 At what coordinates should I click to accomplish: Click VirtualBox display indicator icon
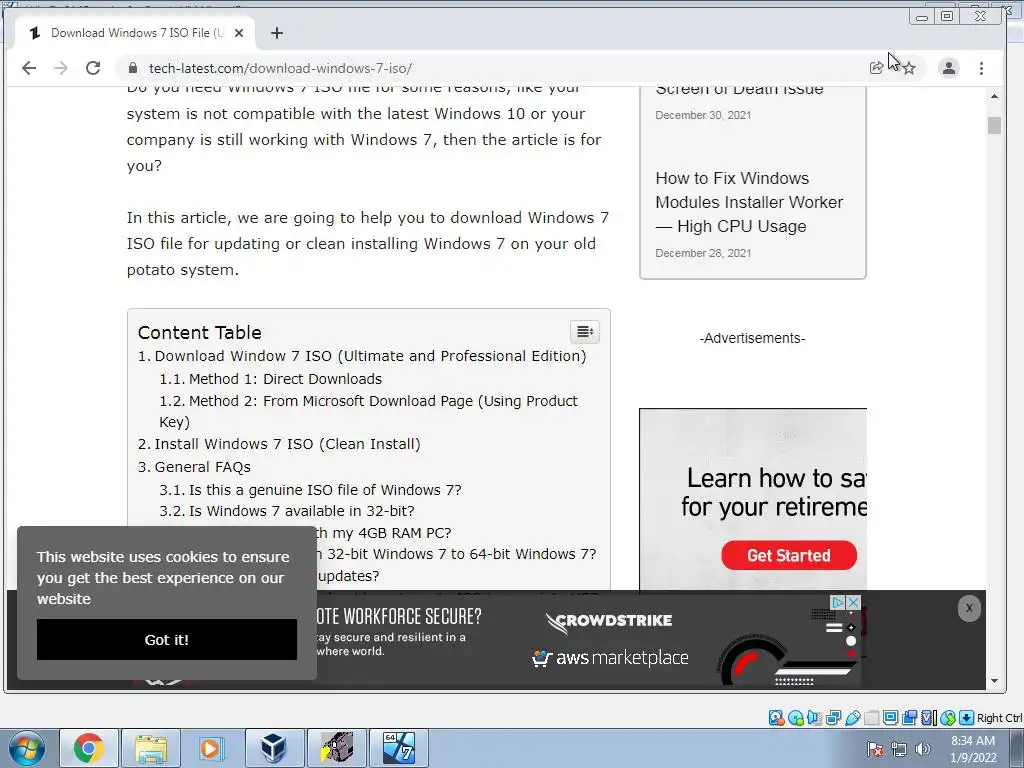890,718
